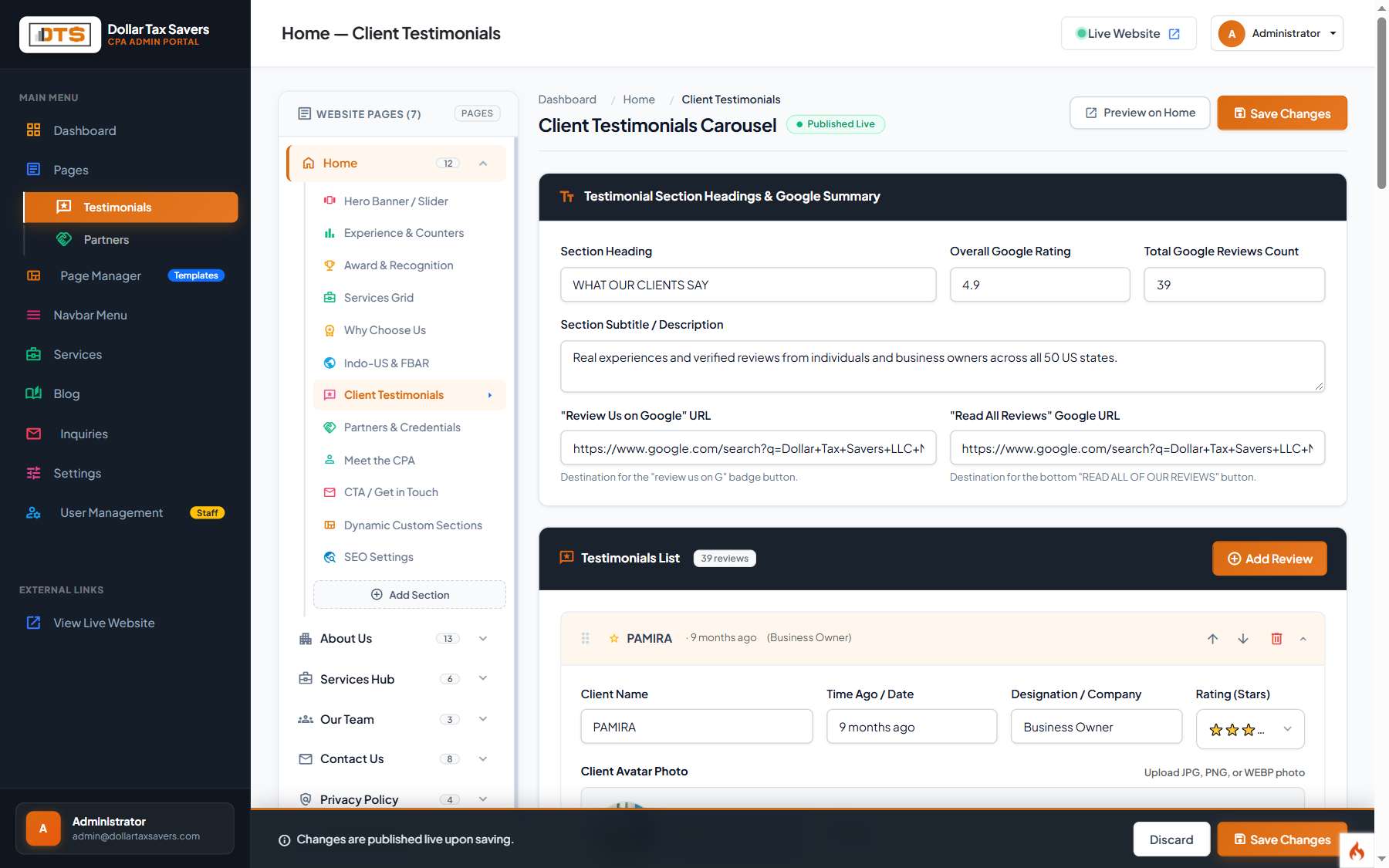Click the Overall Google Rating field
This screenshot has width=1389, height=868.
tap(1040, 285)
